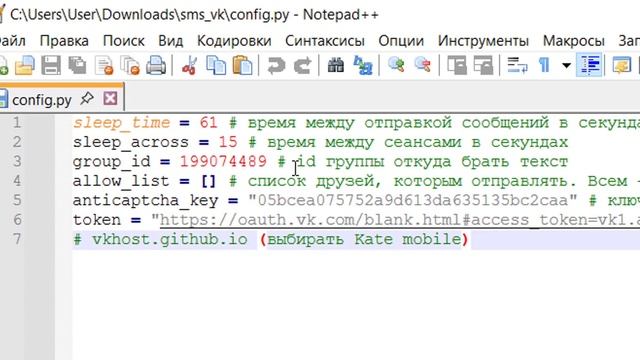This screenshot has width=640, height=360.
Task: Click the anticaptcha_key string value
Action: point(413,200)
